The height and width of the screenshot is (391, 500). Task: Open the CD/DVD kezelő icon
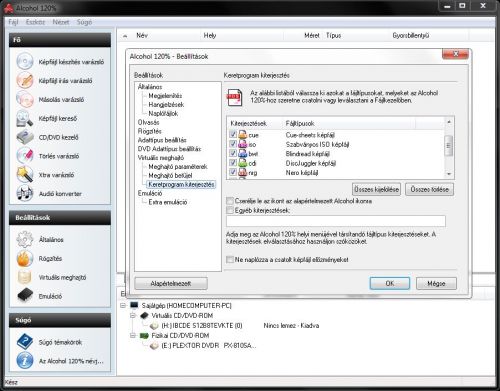[x=25, y=137]
